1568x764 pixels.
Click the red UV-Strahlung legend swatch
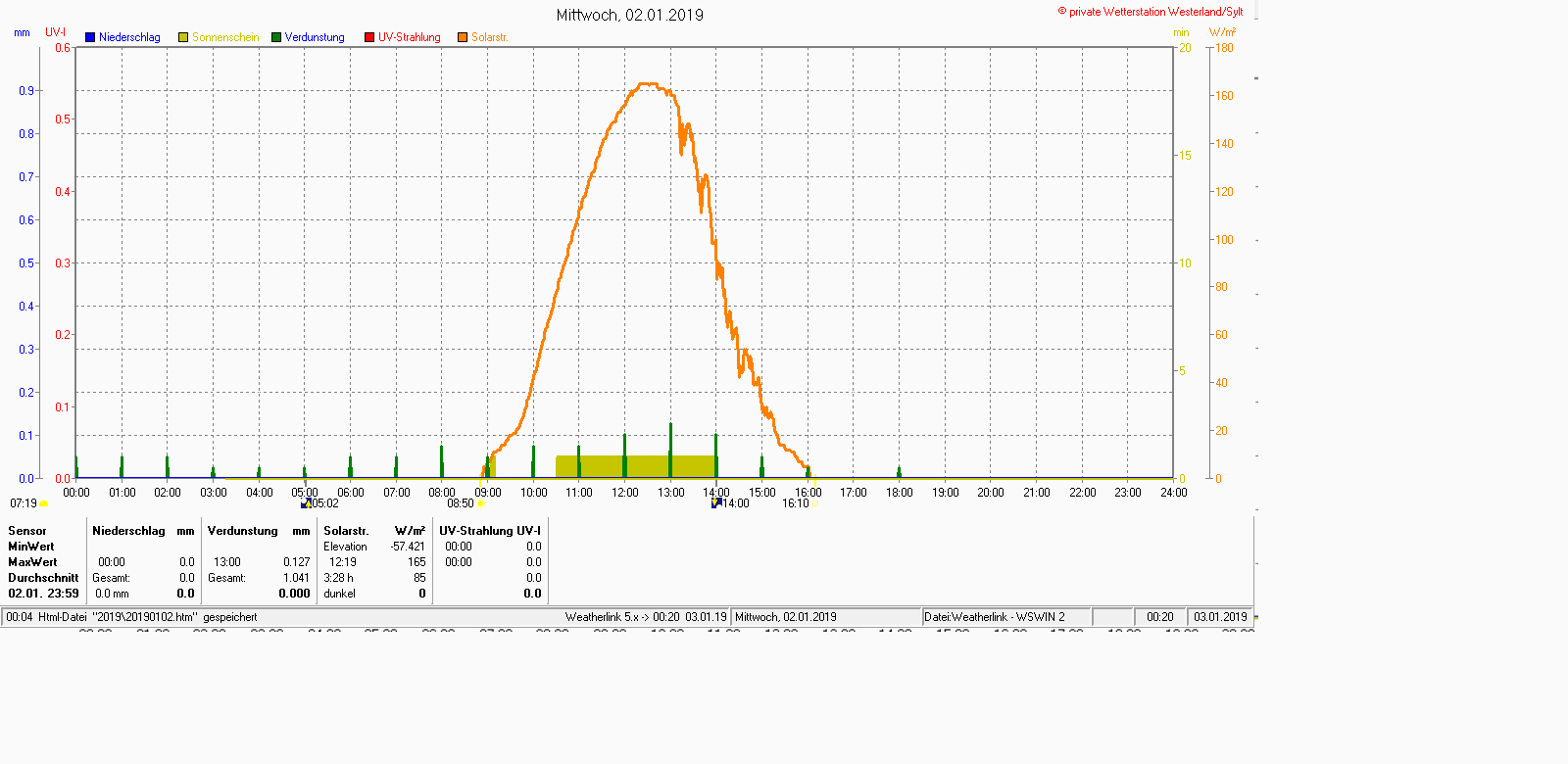(369, 37)
